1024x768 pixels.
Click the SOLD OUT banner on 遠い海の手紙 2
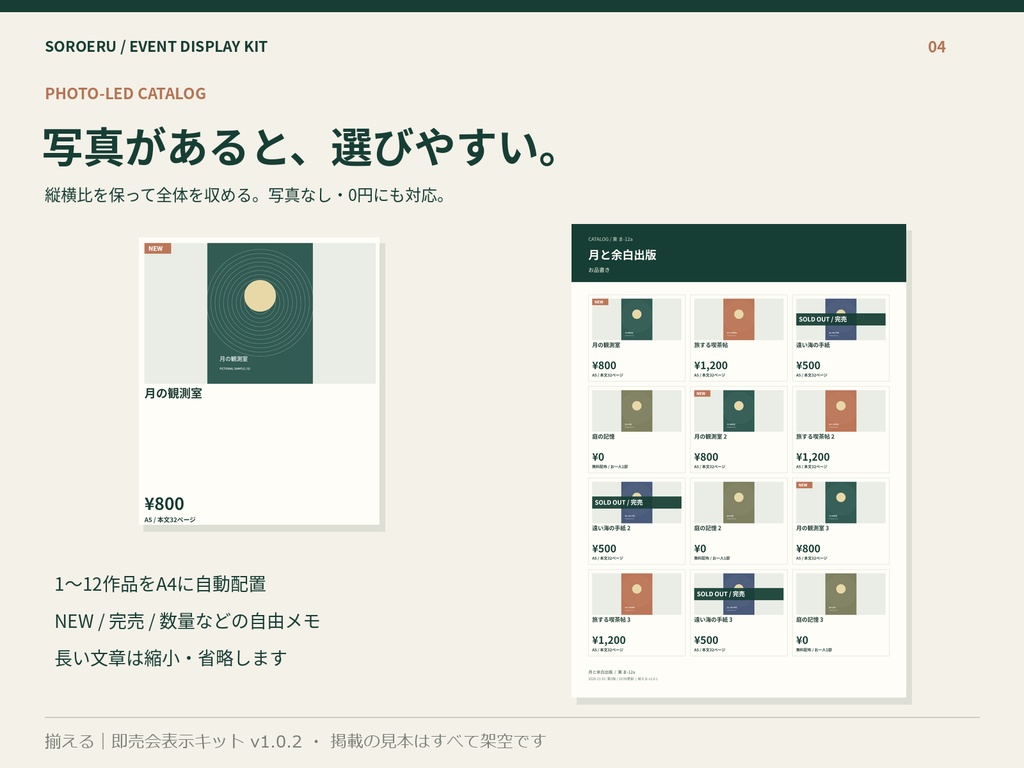tap(637, 502)
